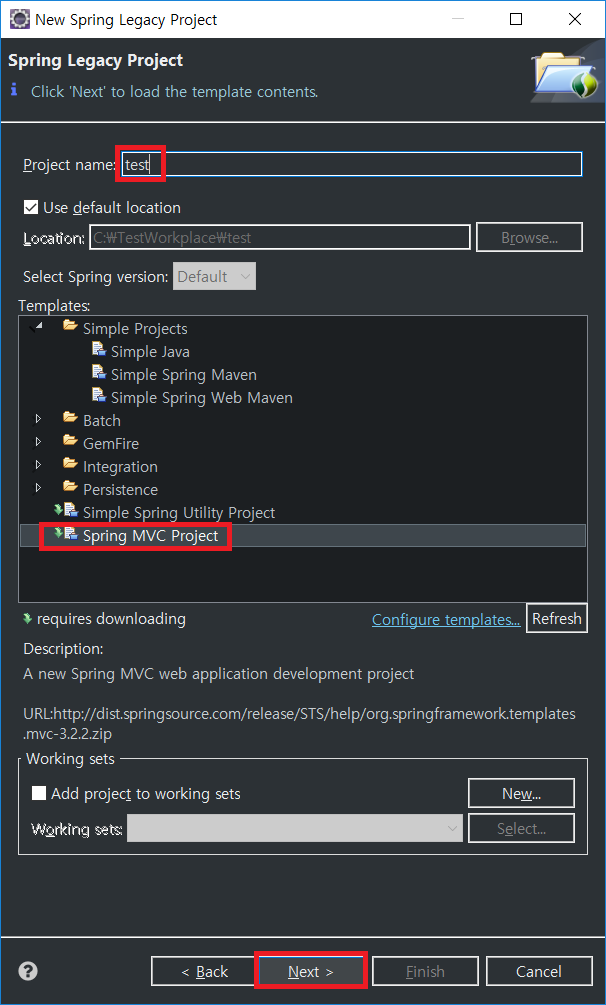
Task: Click the Project name input field
Action: [x=351, y=164]
